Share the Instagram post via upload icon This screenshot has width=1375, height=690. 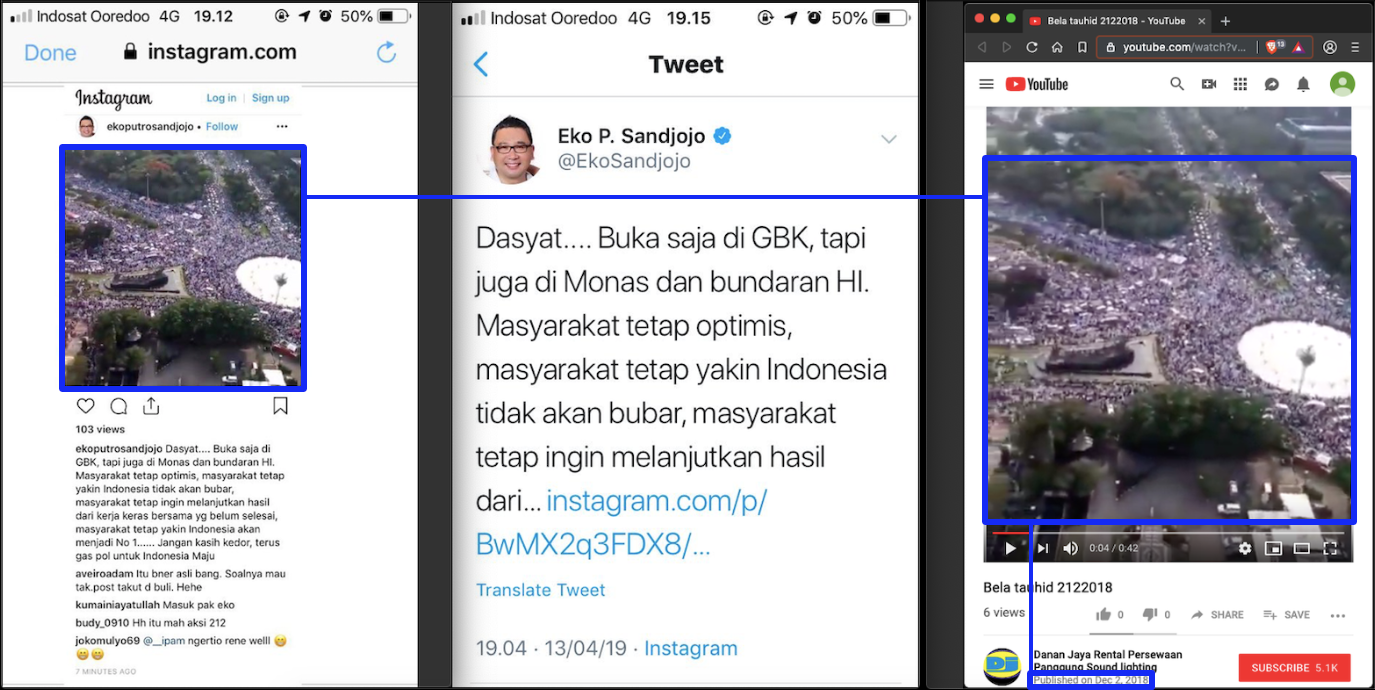click(x=151, y=405)
